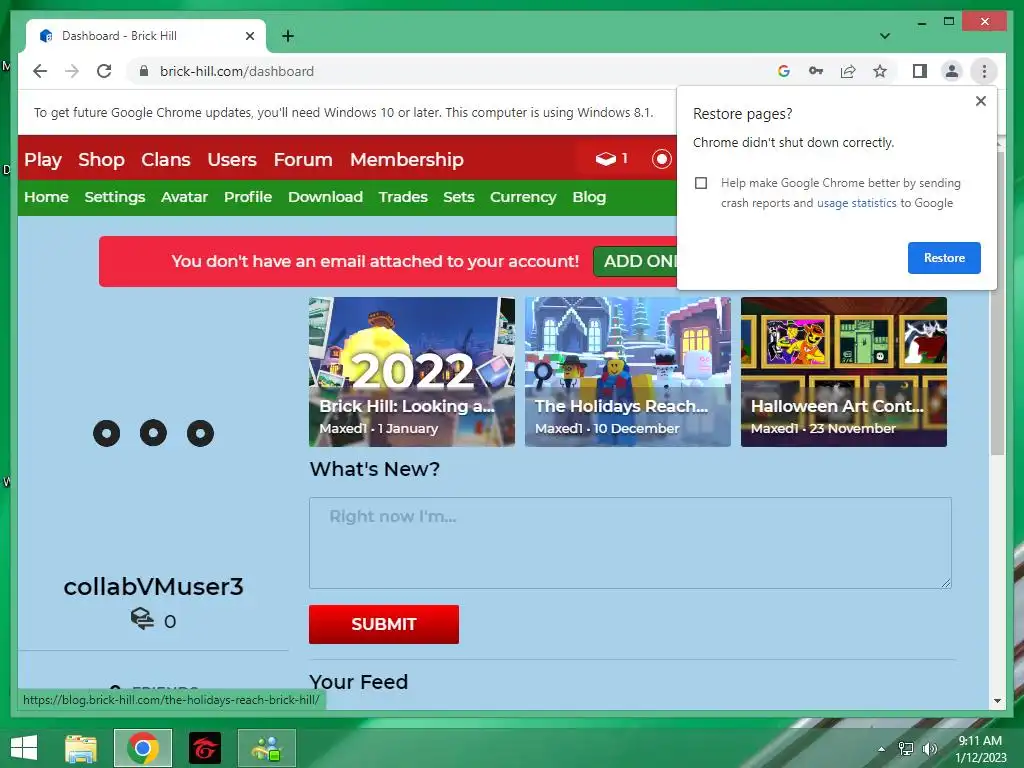Open the red Garena taskbar app
Viewport: 1024px width, 768px height.
point(205,748)
